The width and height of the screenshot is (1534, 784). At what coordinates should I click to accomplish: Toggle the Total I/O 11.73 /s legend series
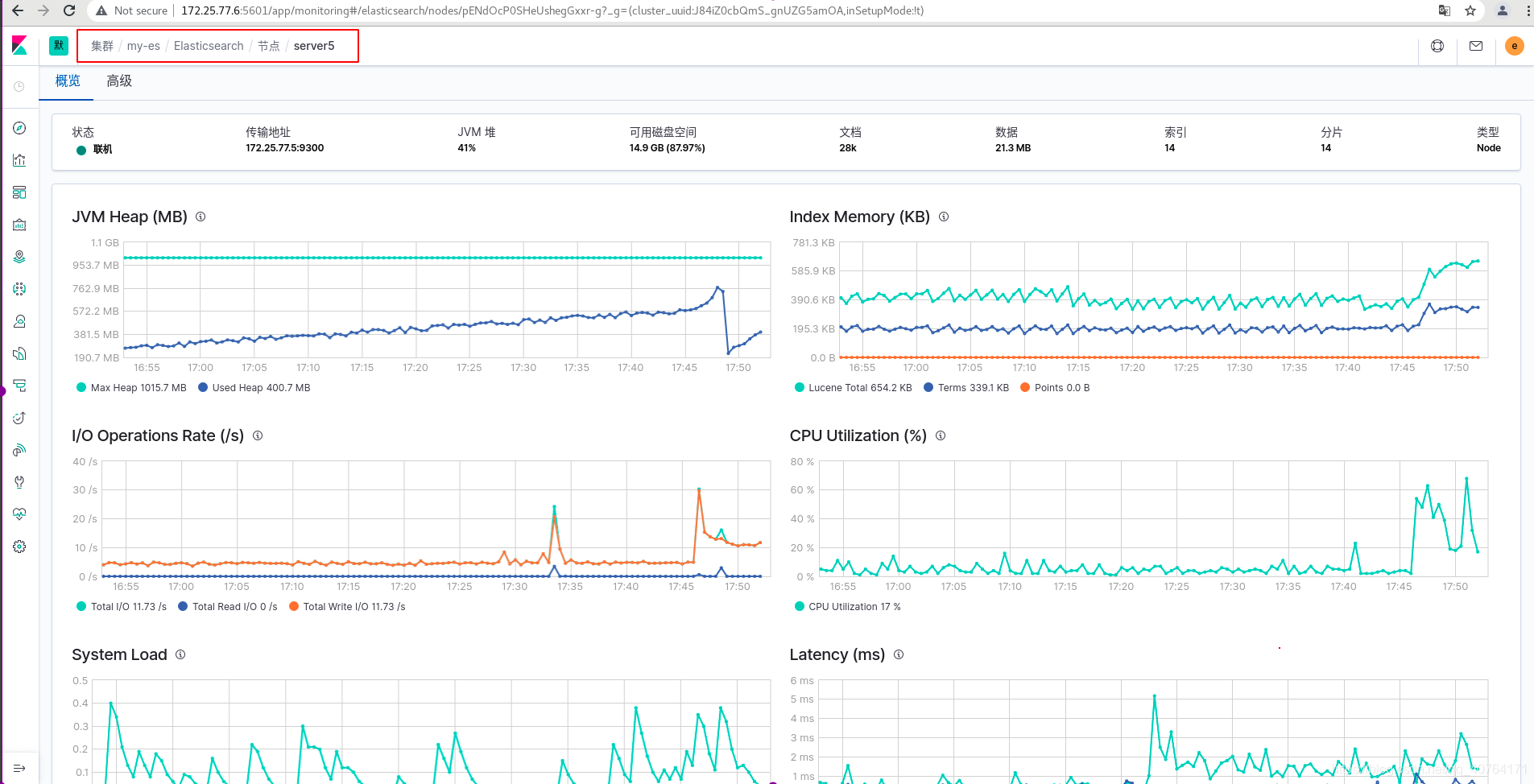122,607
